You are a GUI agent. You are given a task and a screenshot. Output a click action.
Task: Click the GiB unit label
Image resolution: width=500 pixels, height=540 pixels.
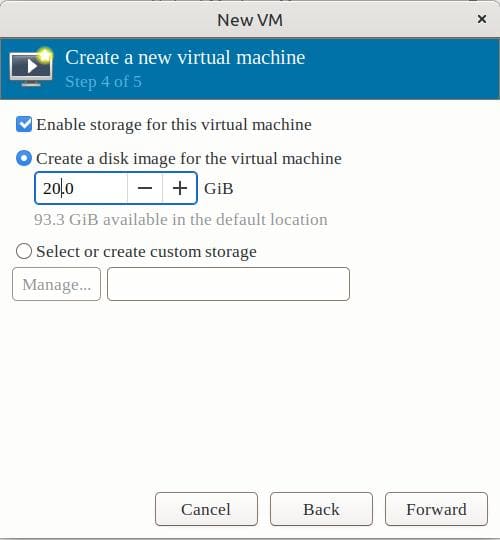[x=219, y=189]
